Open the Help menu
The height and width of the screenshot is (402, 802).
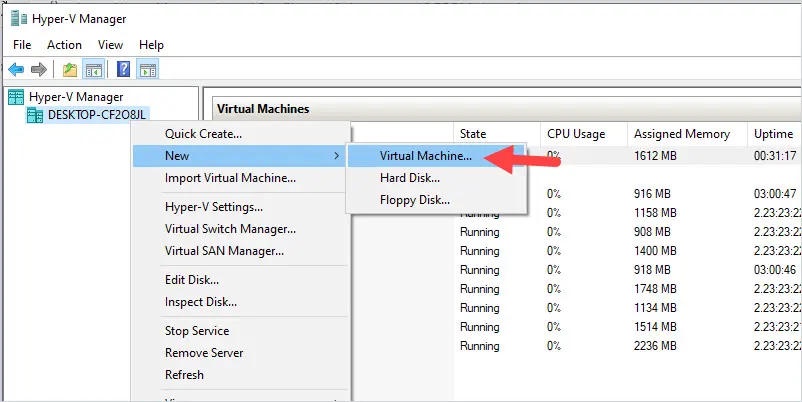pyautogui.click(x=151, y=45)
